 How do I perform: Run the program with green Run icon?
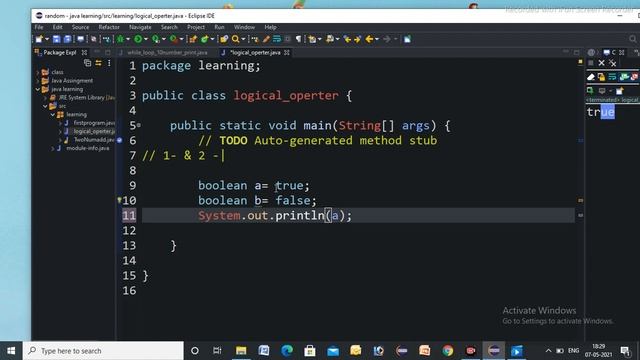138,39
